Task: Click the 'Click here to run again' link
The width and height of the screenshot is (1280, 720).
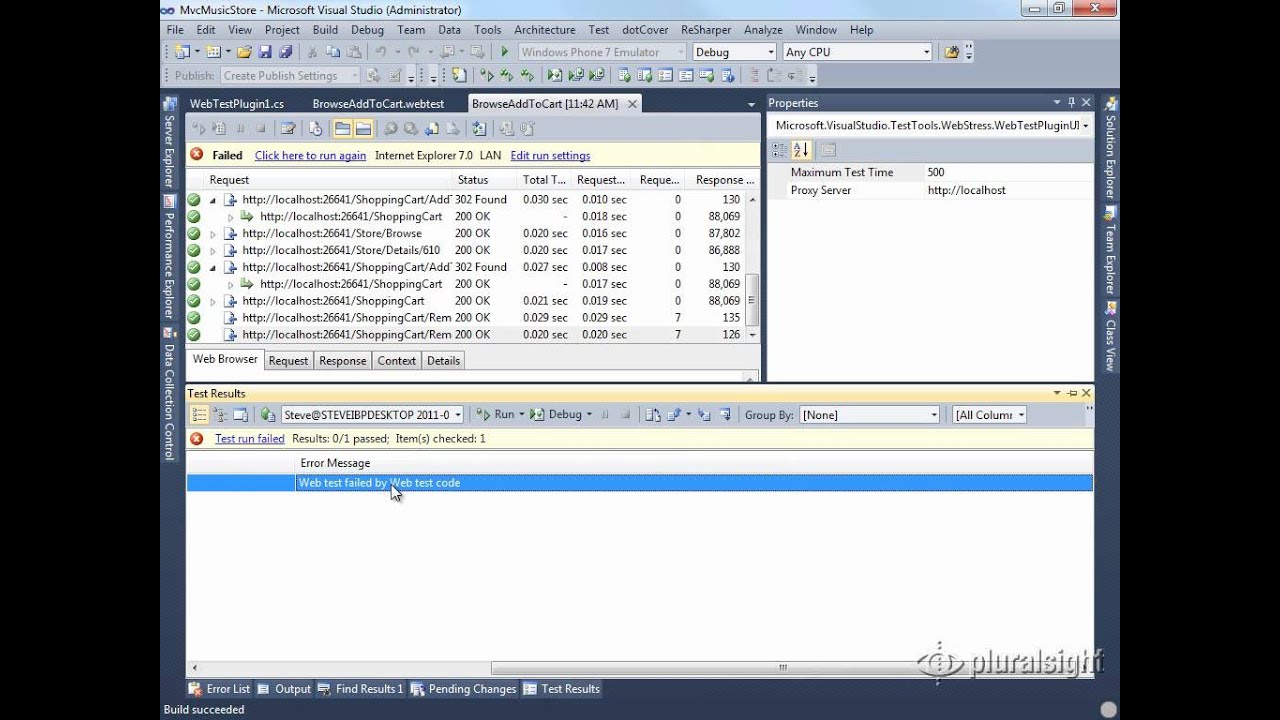Action: pos(310,155)
